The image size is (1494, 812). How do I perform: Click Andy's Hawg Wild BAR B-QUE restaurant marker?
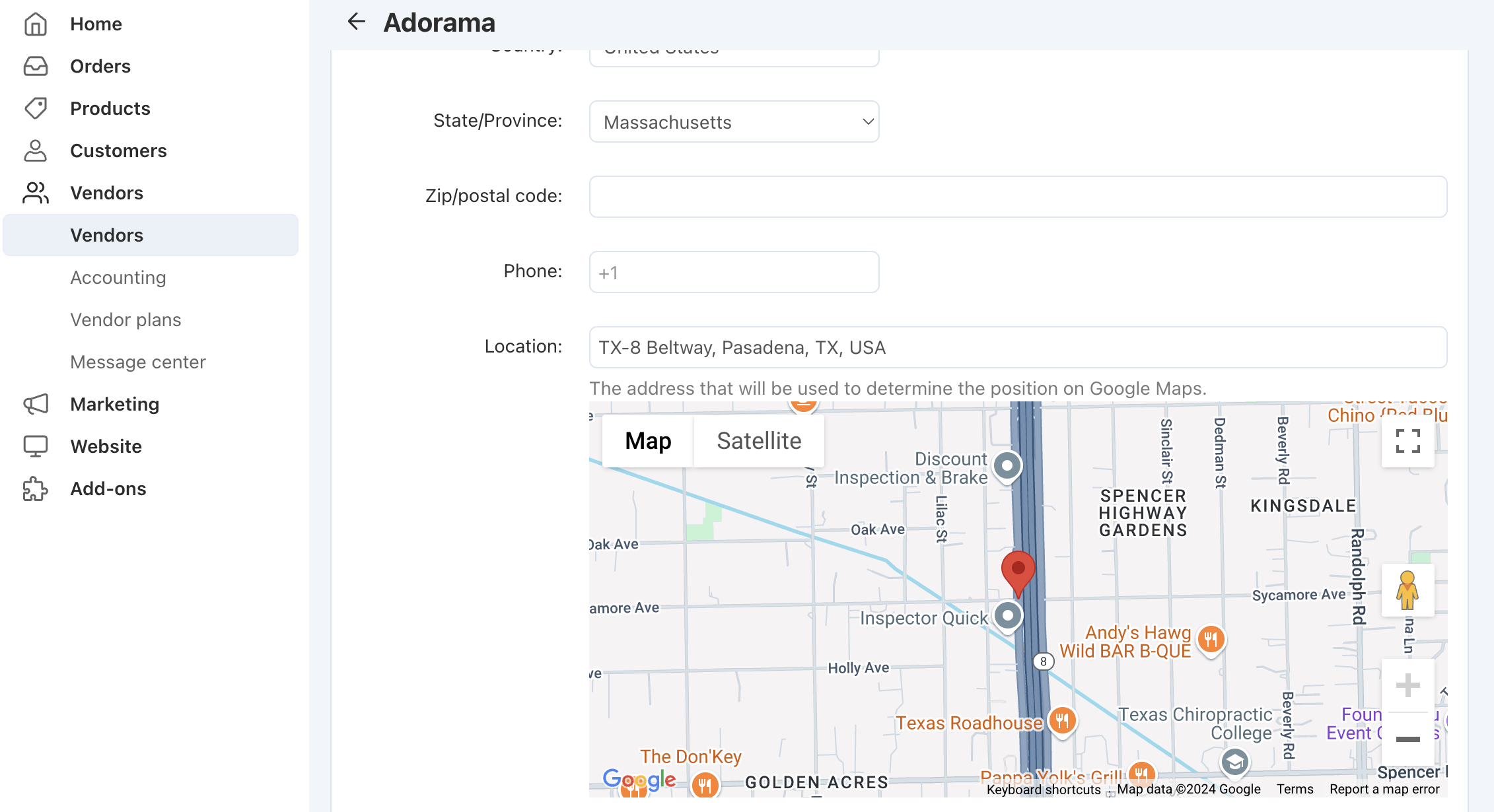pyautogui.click(x=1211, y=640)
